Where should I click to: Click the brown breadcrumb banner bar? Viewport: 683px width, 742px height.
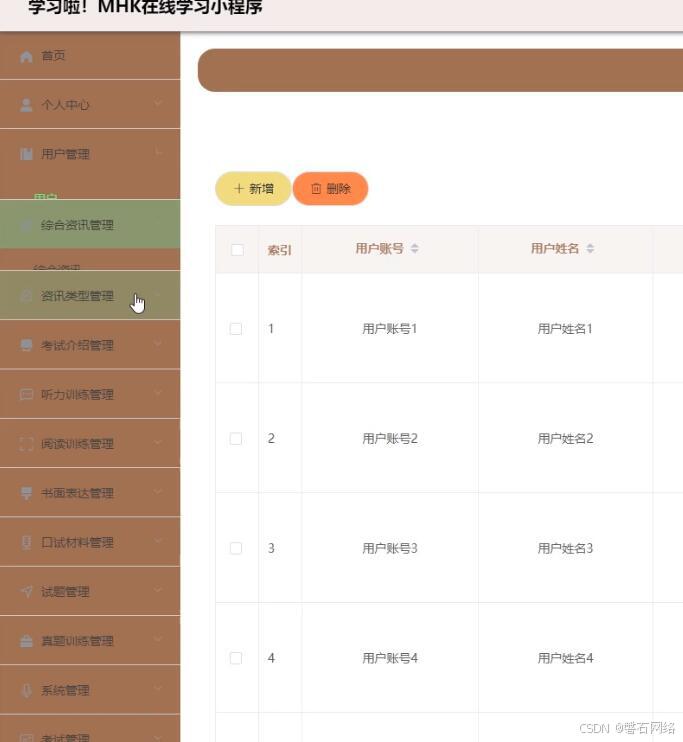(x=440, y=70)
